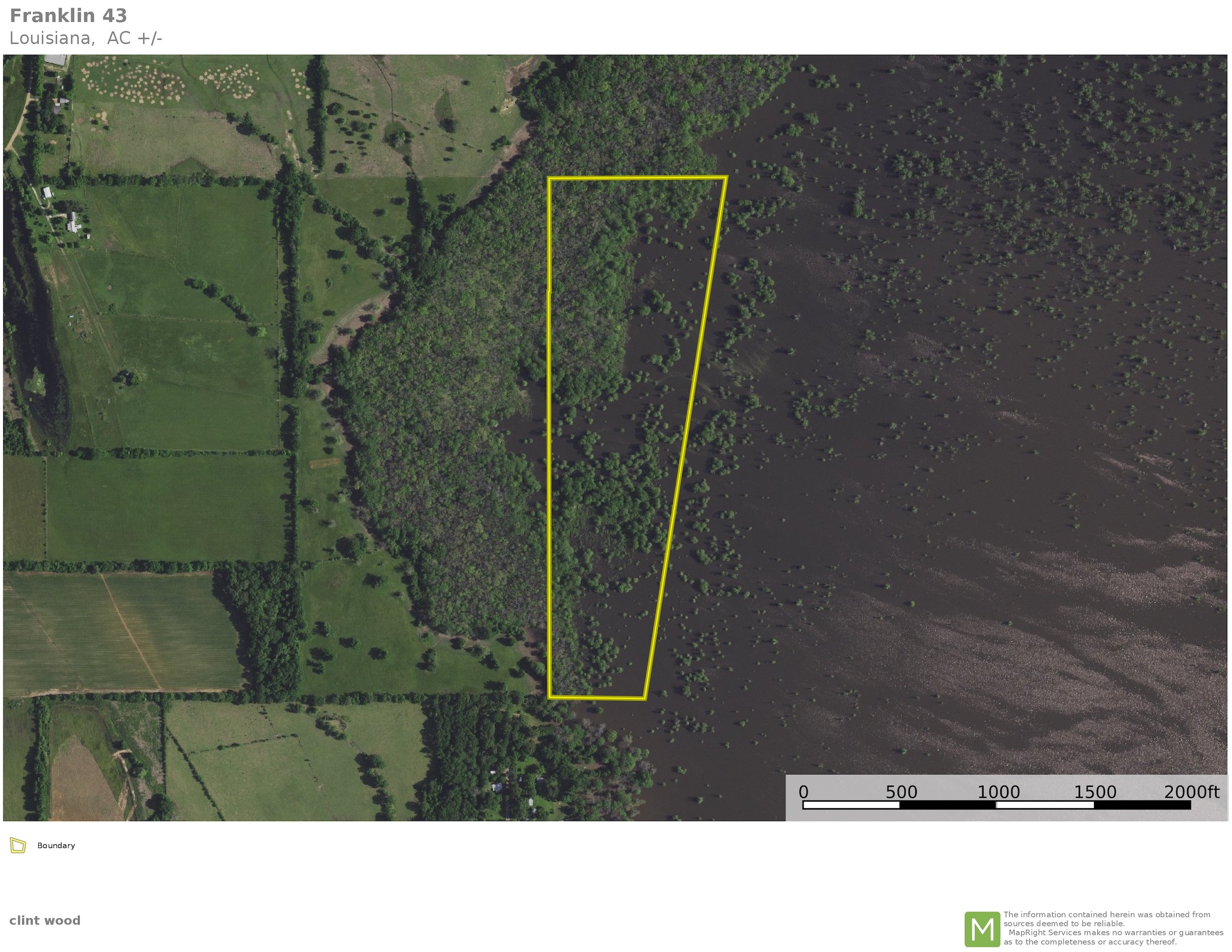Select the Louisiana AC subtitle text
The image size is (1232, 952).
point(86,38)
